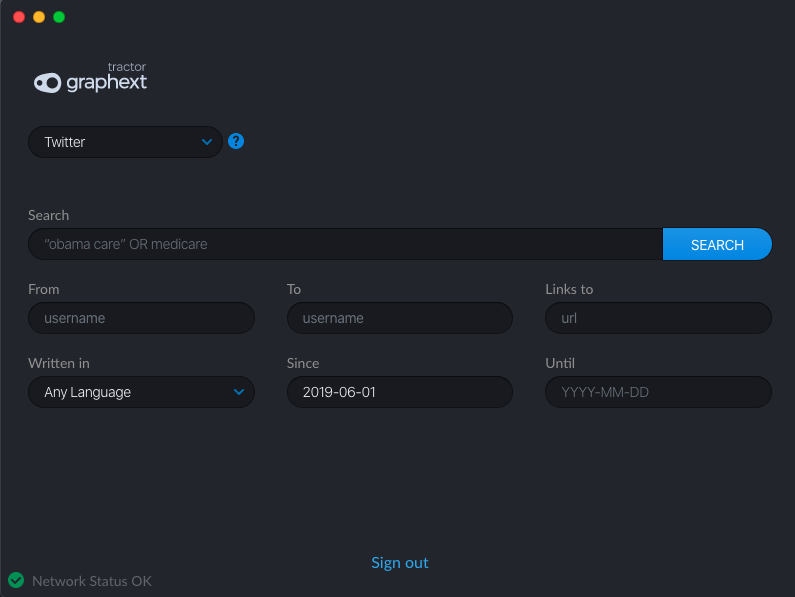This screenshot has width=795, height=597.
Task: Focus the Search query input field
Action: coord(345,244)
